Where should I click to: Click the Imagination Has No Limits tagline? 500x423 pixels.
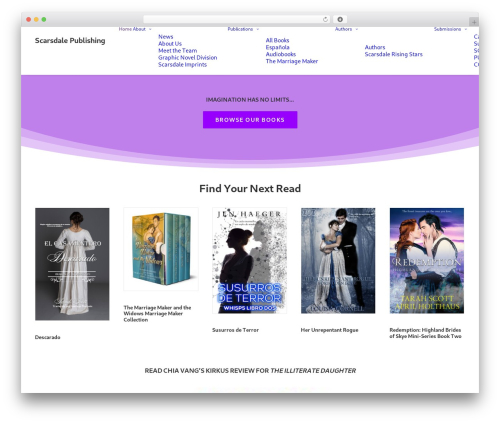(x=250, y=100)
